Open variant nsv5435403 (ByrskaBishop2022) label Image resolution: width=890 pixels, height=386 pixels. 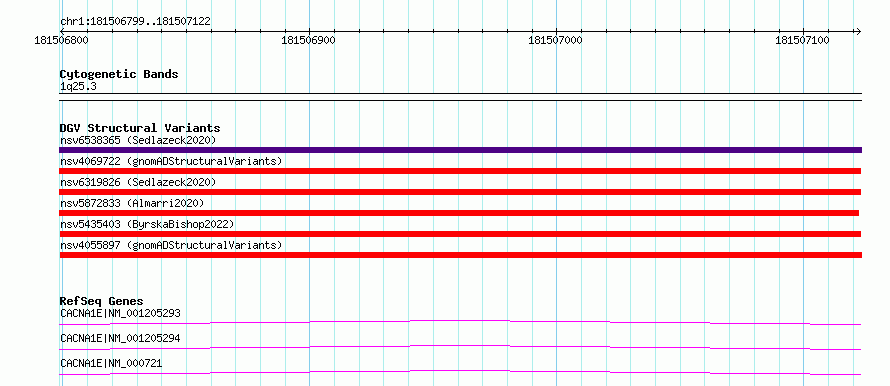(147, 224)
